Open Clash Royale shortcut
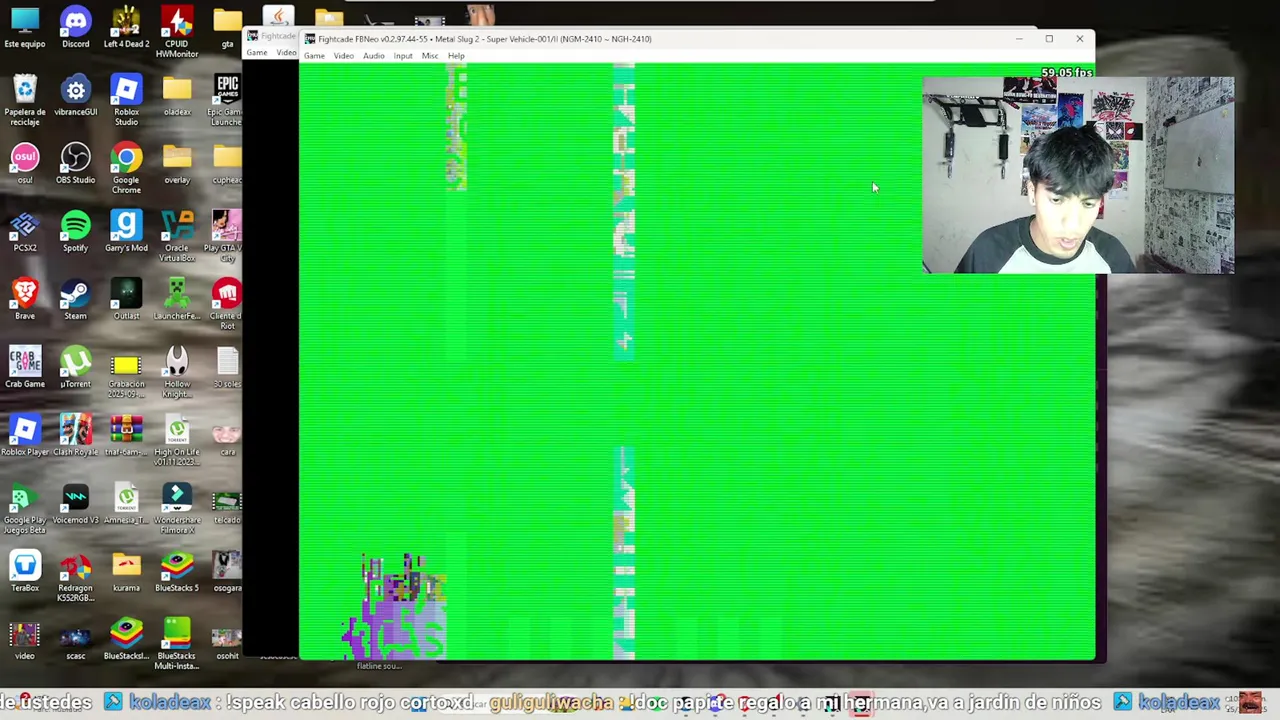 click(75, 436)
